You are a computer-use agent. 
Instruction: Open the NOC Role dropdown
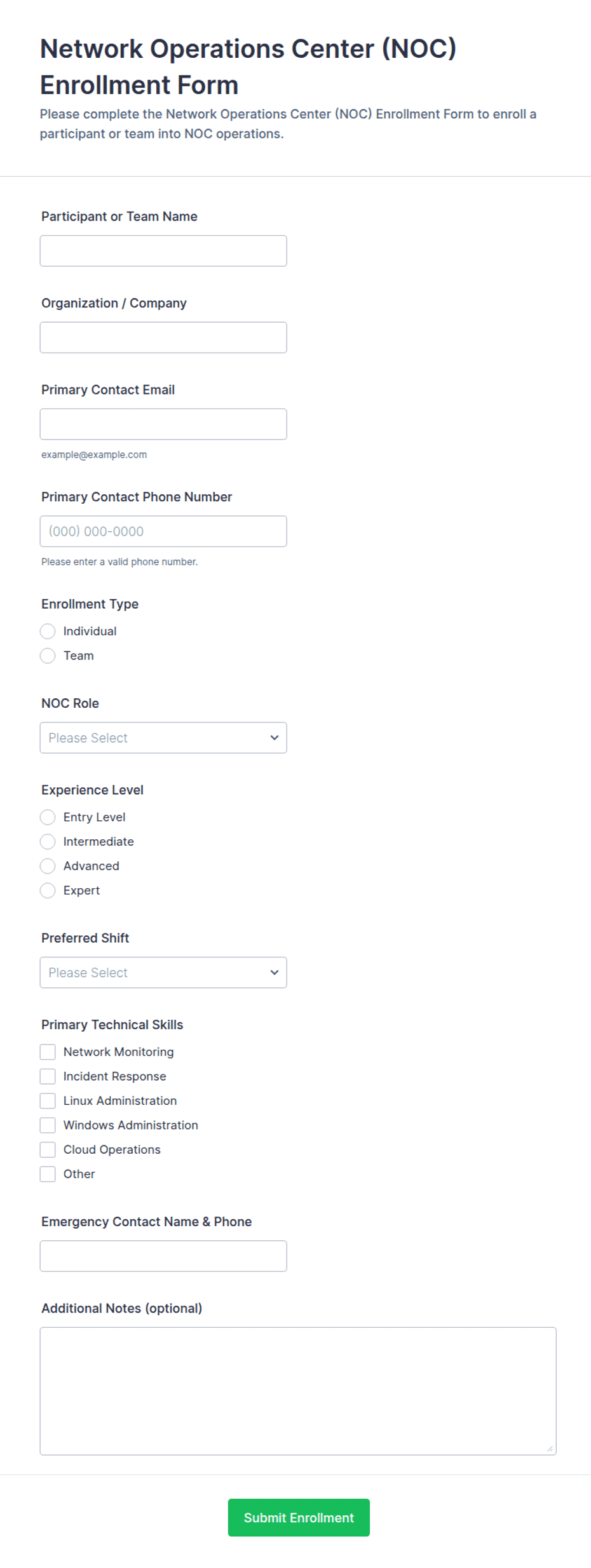pos(163,738)
